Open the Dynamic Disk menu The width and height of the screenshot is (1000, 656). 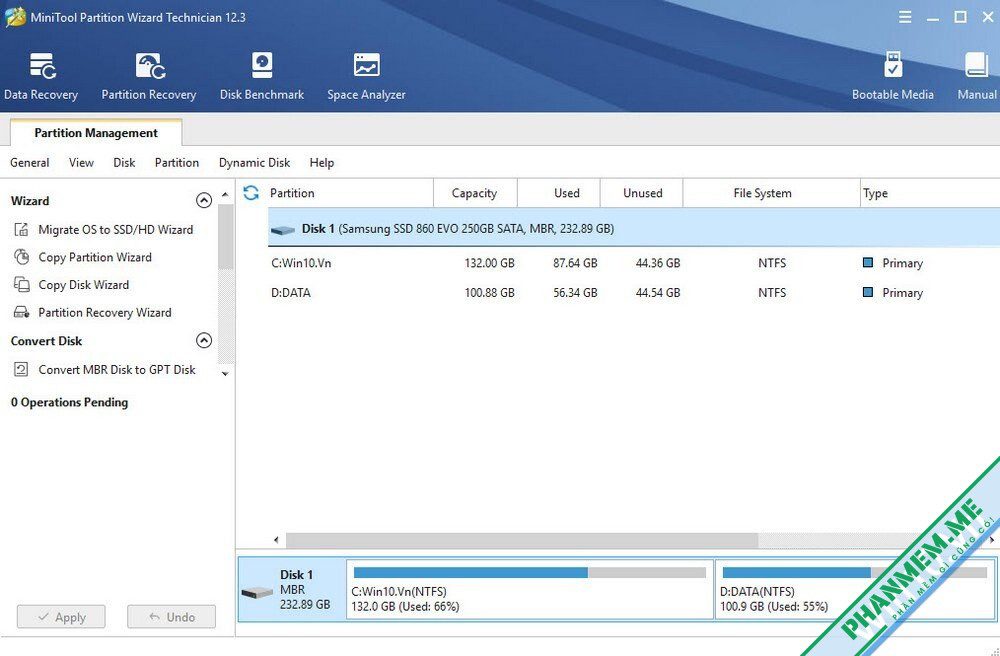point(254,163)
